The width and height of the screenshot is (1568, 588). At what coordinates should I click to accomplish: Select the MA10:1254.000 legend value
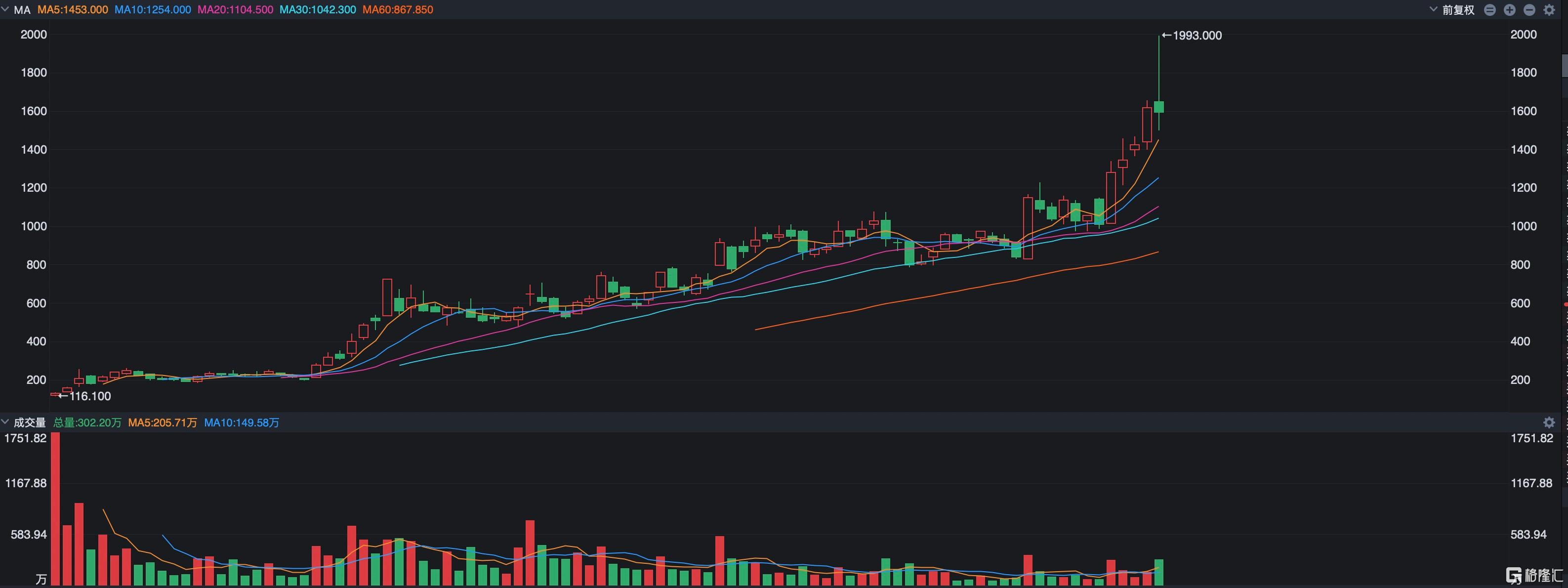(x=153, y=10)
